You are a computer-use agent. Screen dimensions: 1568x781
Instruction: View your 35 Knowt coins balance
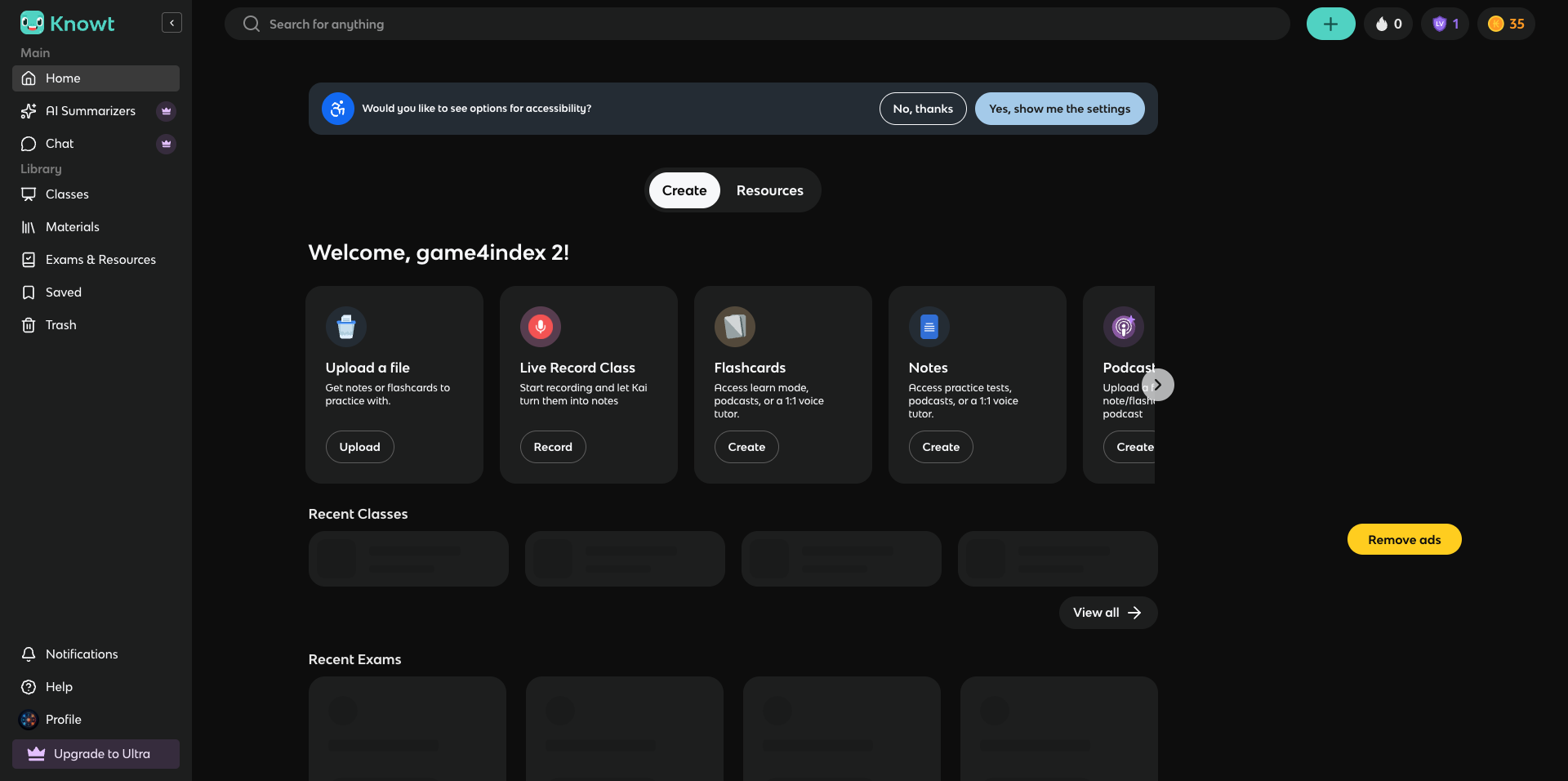pyautogui.click(x=1505, y=24)
